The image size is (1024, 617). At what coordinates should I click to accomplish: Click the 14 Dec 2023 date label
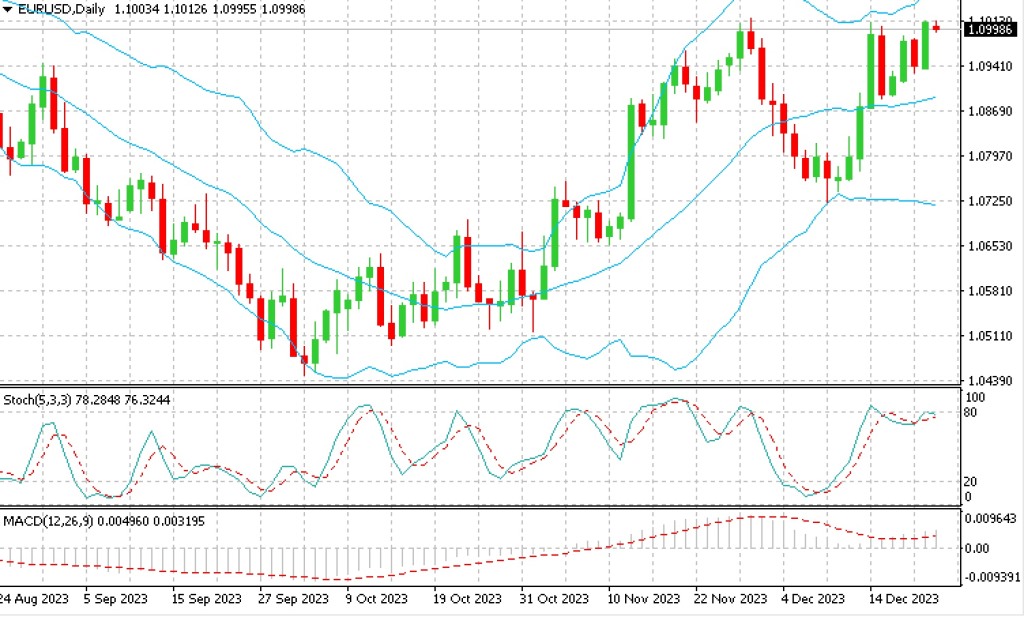[904, 599]
